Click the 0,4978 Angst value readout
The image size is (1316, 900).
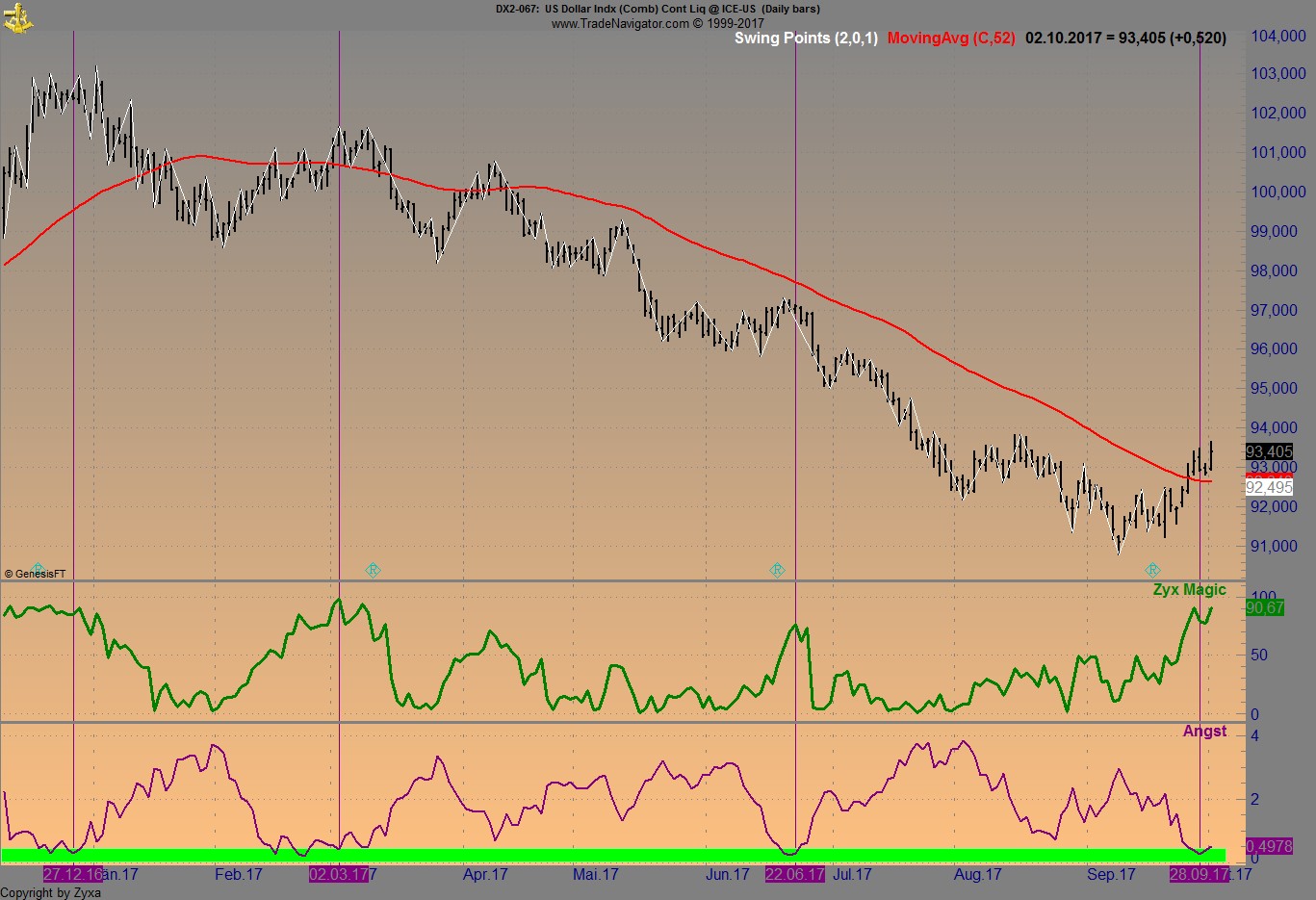click(x=1267, y=847)
